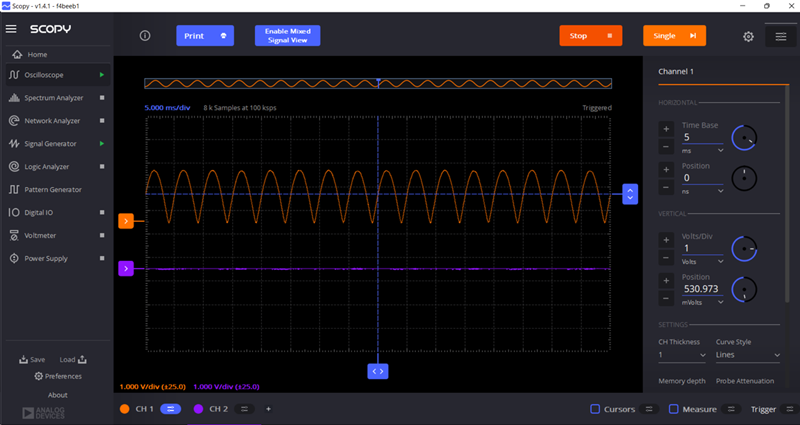The image size is (800, 425).
Task: Toggle the right-side hamburger menu panel
Action: tap(781, 37)
